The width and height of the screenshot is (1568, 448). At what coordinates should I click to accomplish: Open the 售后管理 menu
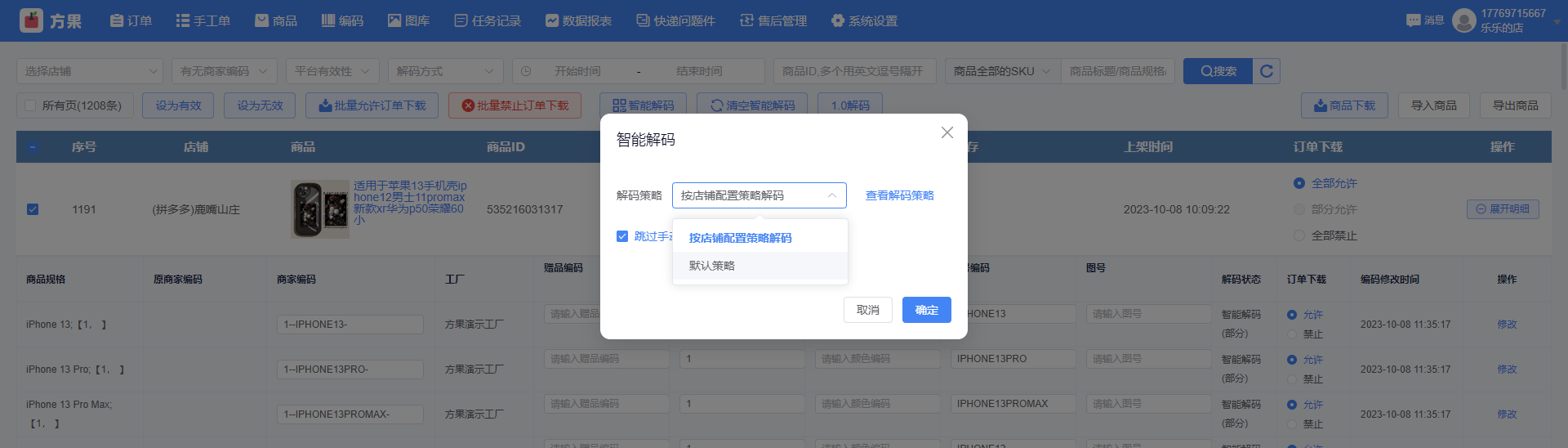(x=773, y=20)
